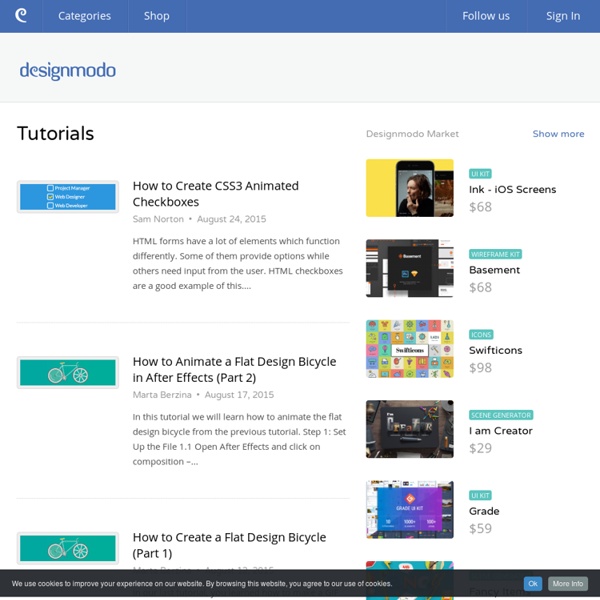Viewport: 600px width, 600px height.
Task: Click Sign In in the navbar
Action: pyautogui.click(x=563, y=16)
